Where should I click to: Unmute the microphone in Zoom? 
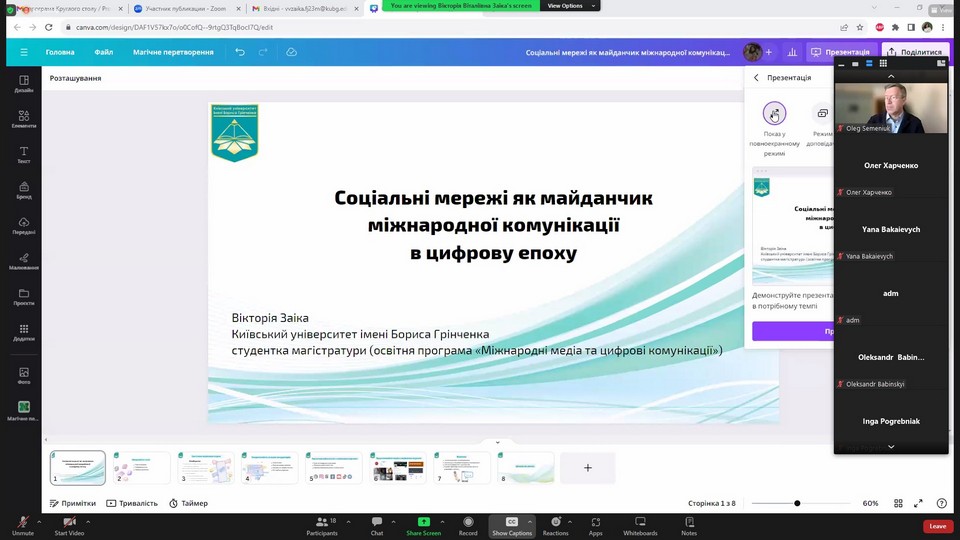22,526
